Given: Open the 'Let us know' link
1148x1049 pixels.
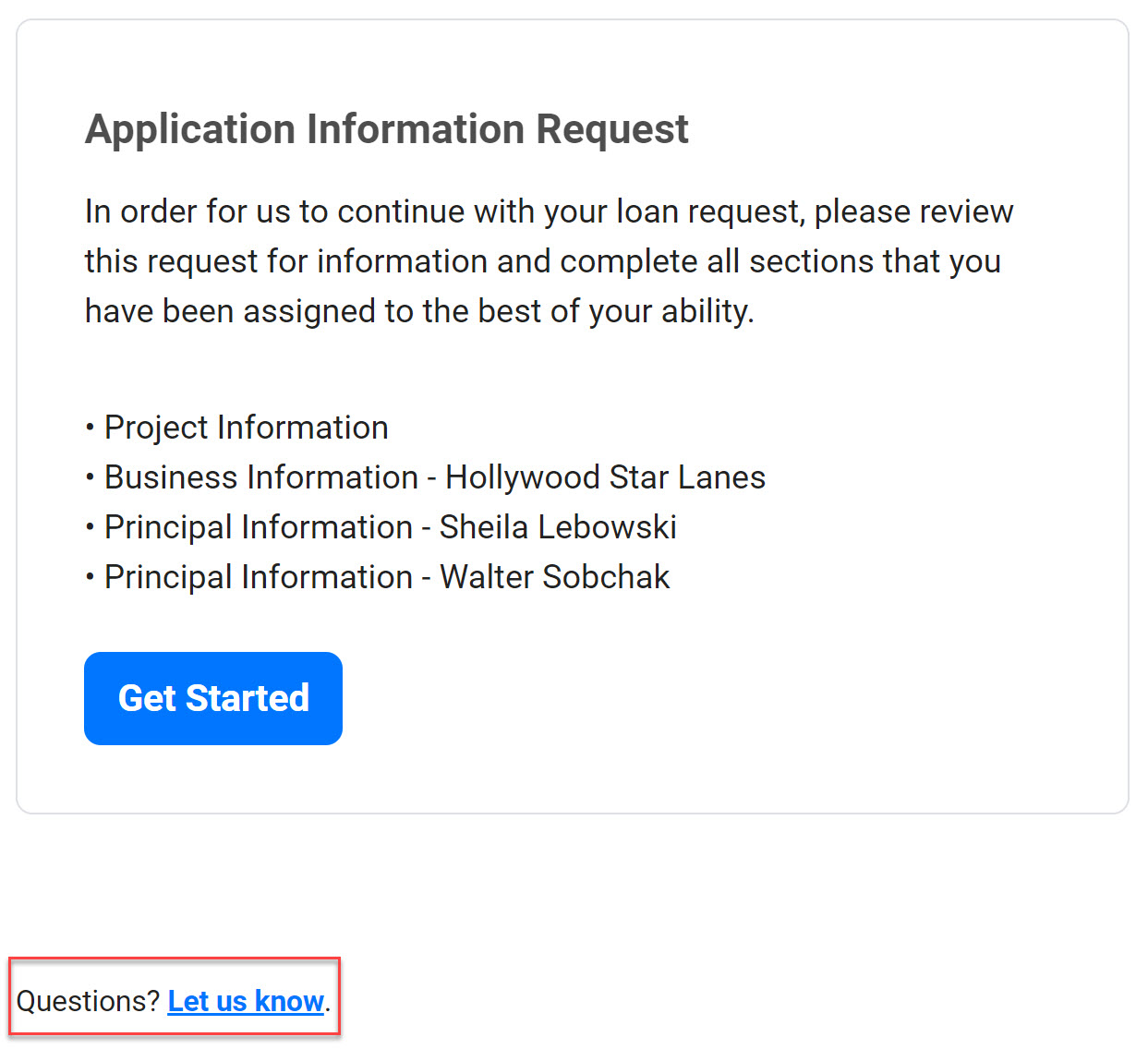Looking at the screenshot, I should pos(246,1001).
